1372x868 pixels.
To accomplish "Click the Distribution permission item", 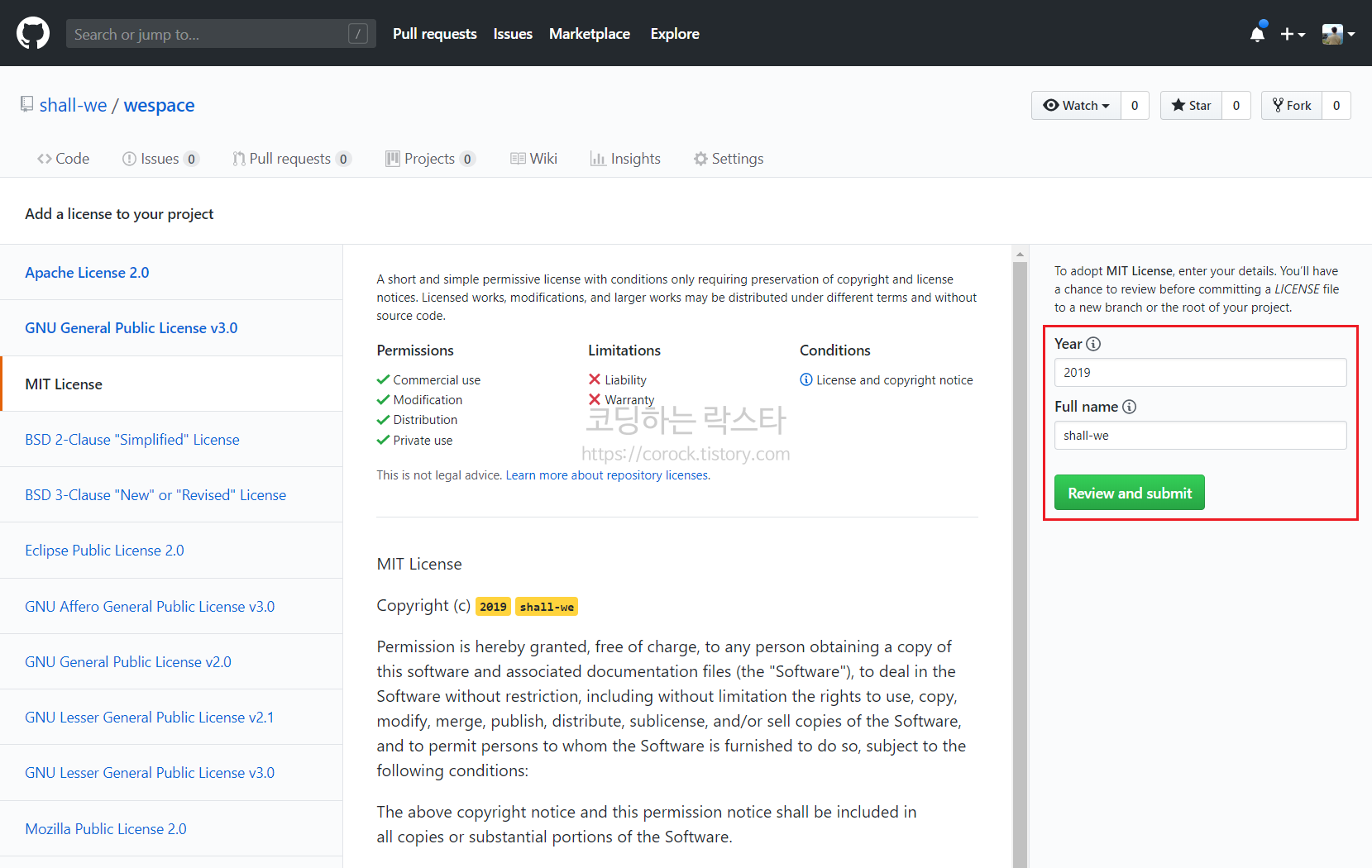I will pos(417,419).
